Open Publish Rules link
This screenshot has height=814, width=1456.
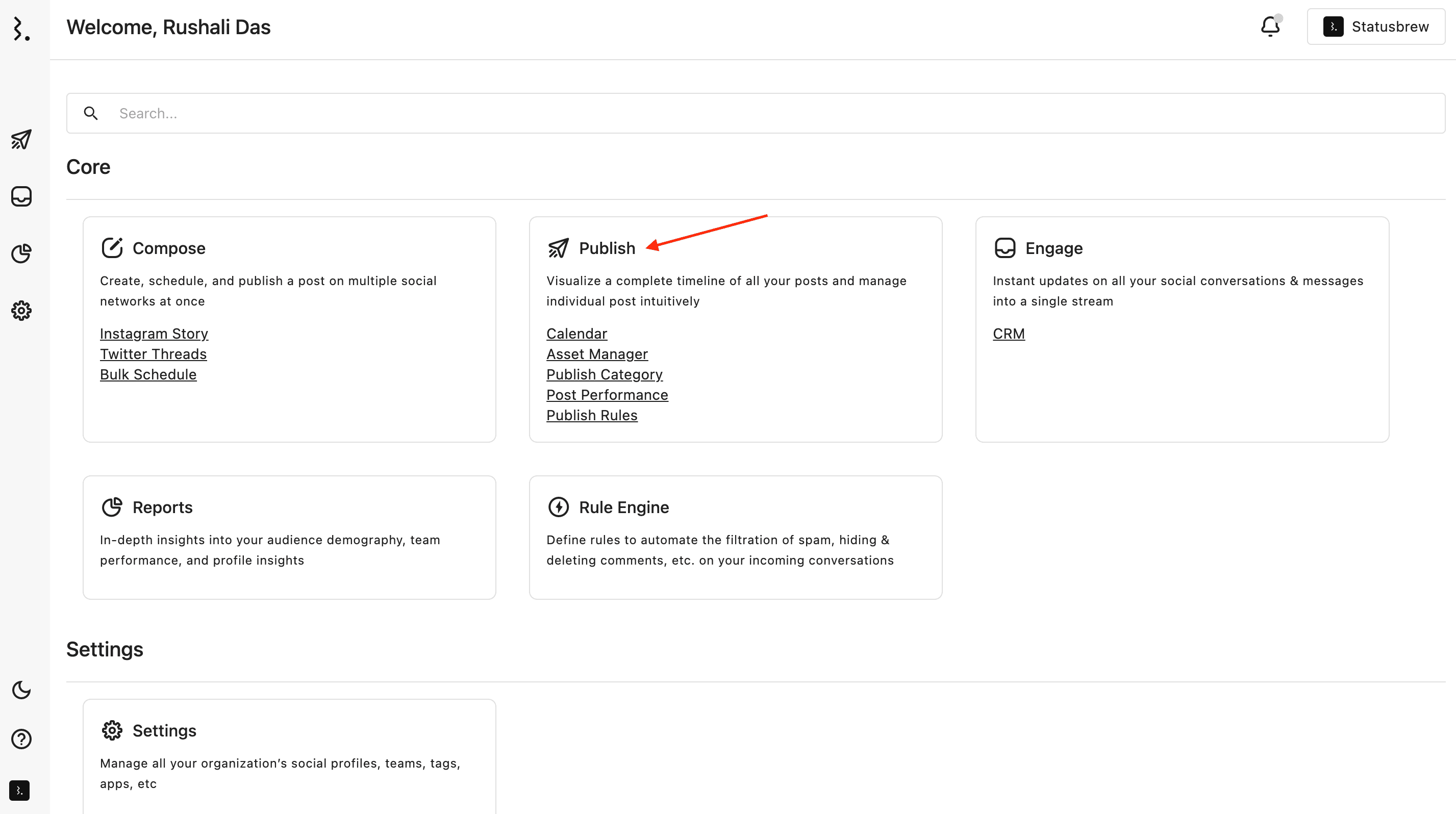pyautogui.click(x=592, y=415)
